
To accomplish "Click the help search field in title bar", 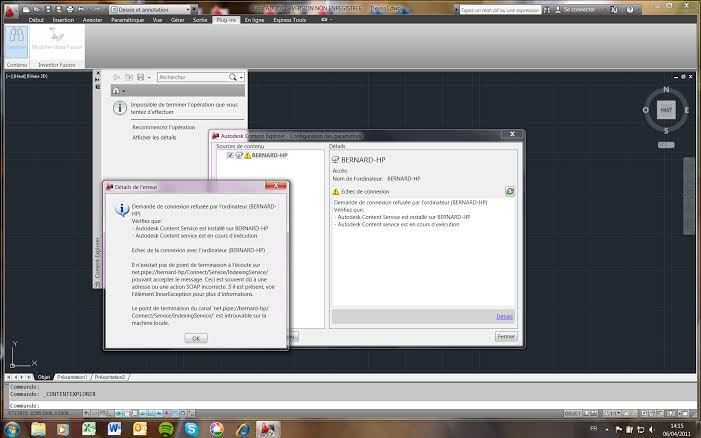I will [x=500, y=9].
